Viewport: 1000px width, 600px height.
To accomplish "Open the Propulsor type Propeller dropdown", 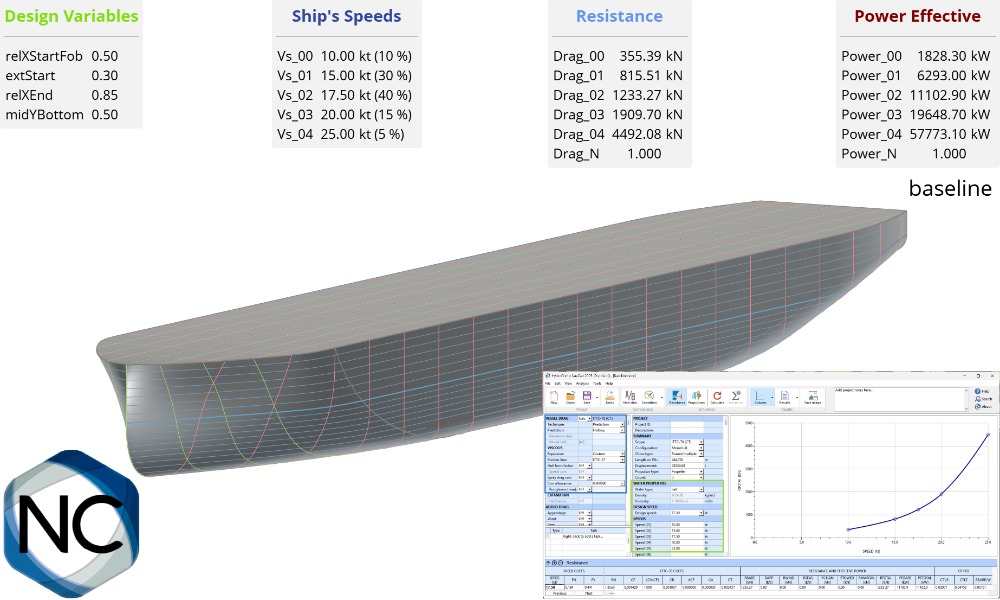I will click(700, 472).
